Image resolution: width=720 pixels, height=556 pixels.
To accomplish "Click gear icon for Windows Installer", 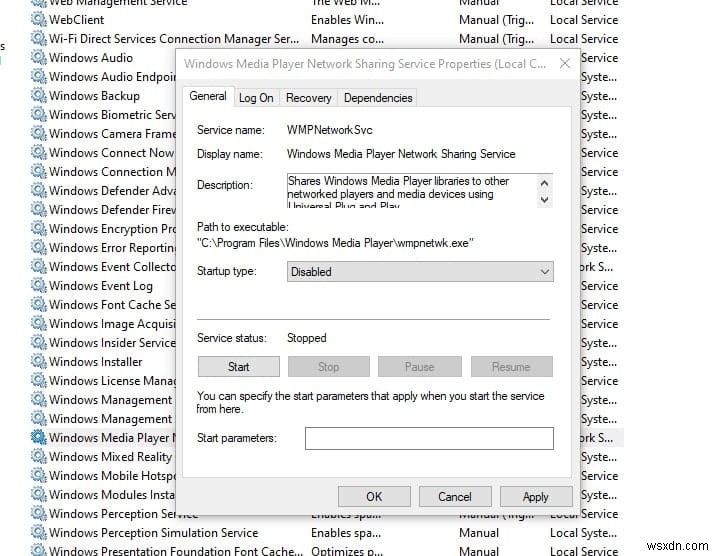I will 39,362.
